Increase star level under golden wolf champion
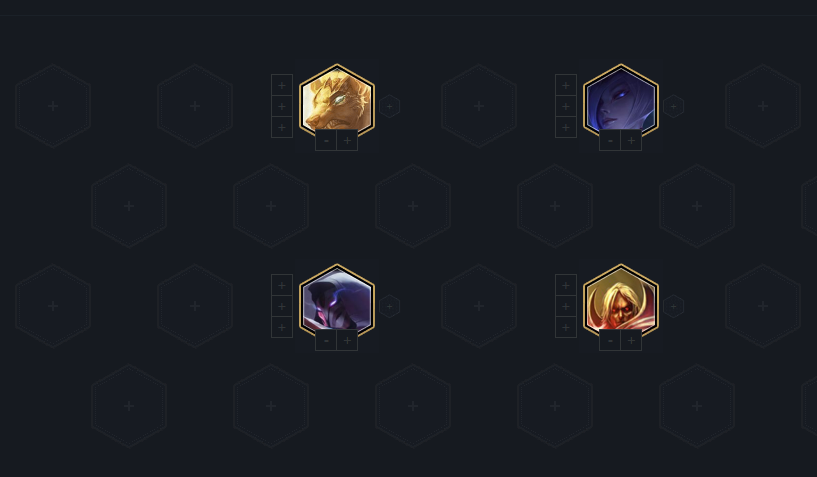The height and width of the screenshot is (477, 817). [x=347, y=141]
